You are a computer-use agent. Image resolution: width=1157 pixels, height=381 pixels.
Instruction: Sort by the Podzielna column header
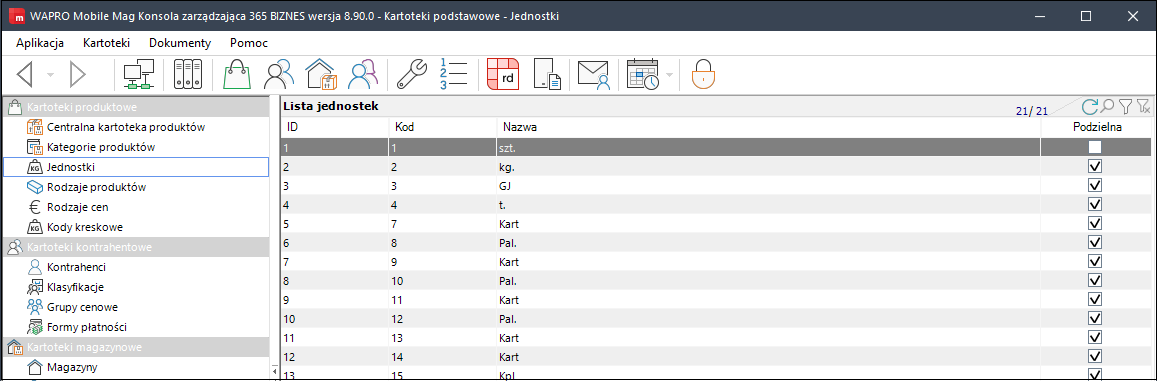(1096, 128)
